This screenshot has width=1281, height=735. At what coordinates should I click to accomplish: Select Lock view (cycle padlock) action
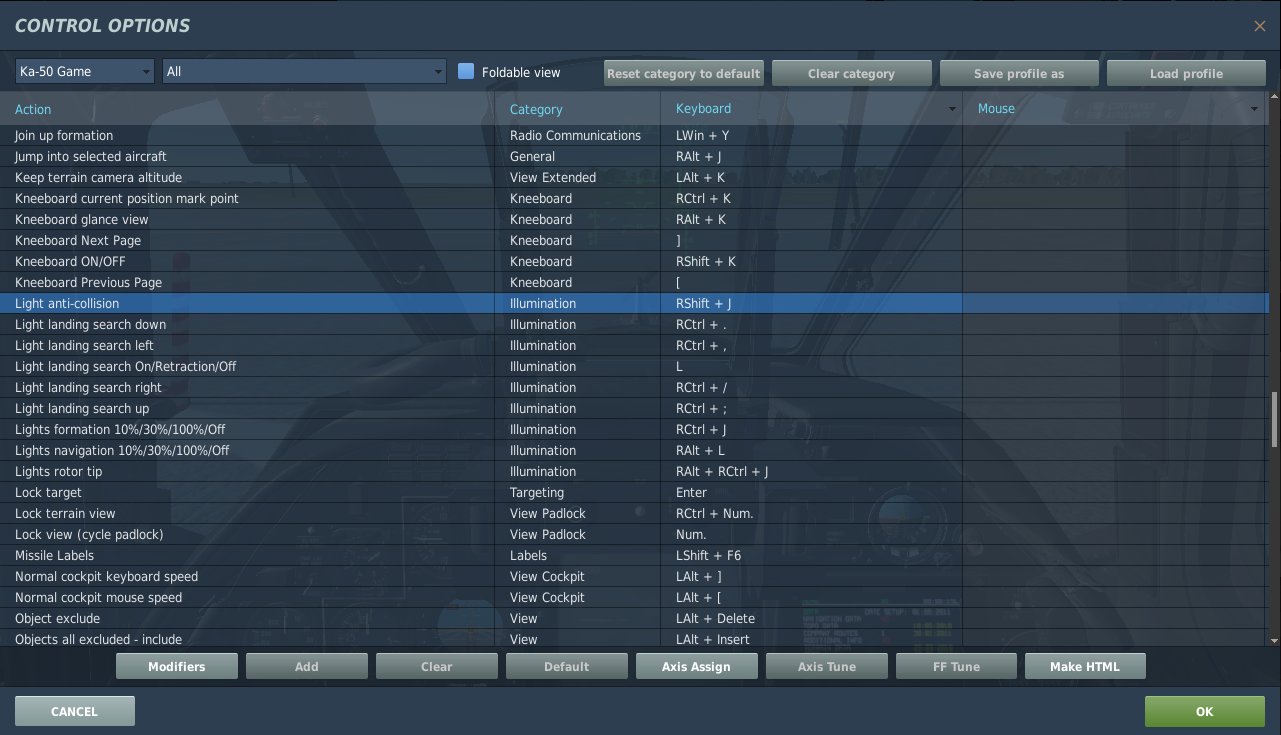tap(89, 534)
